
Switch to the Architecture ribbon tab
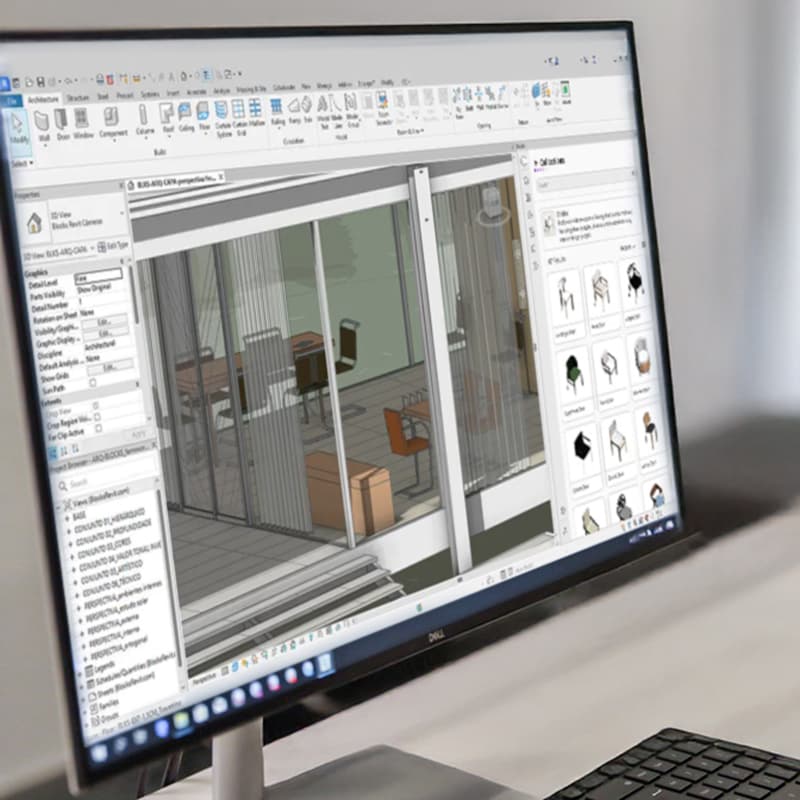(43, 99)
